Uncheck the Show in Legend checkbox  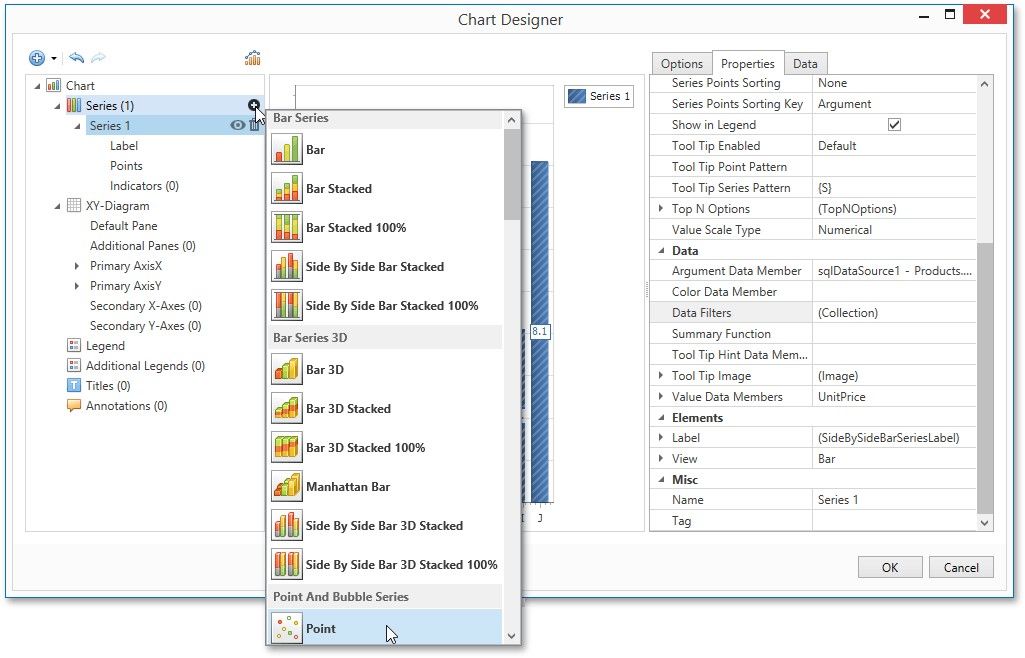pos(894,125)
